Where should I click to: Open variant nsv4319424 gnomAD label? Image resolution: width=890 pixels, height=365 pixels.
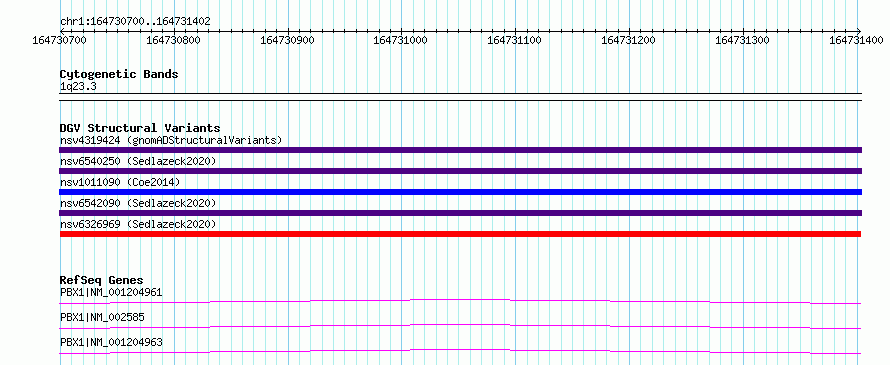(x=171, y=140)
